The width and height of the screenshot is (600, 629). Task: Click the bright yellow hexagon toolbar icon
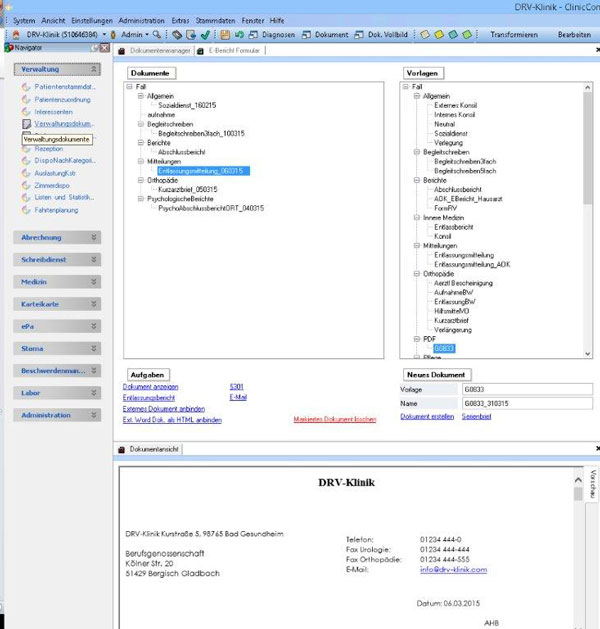tap(439, 35)
